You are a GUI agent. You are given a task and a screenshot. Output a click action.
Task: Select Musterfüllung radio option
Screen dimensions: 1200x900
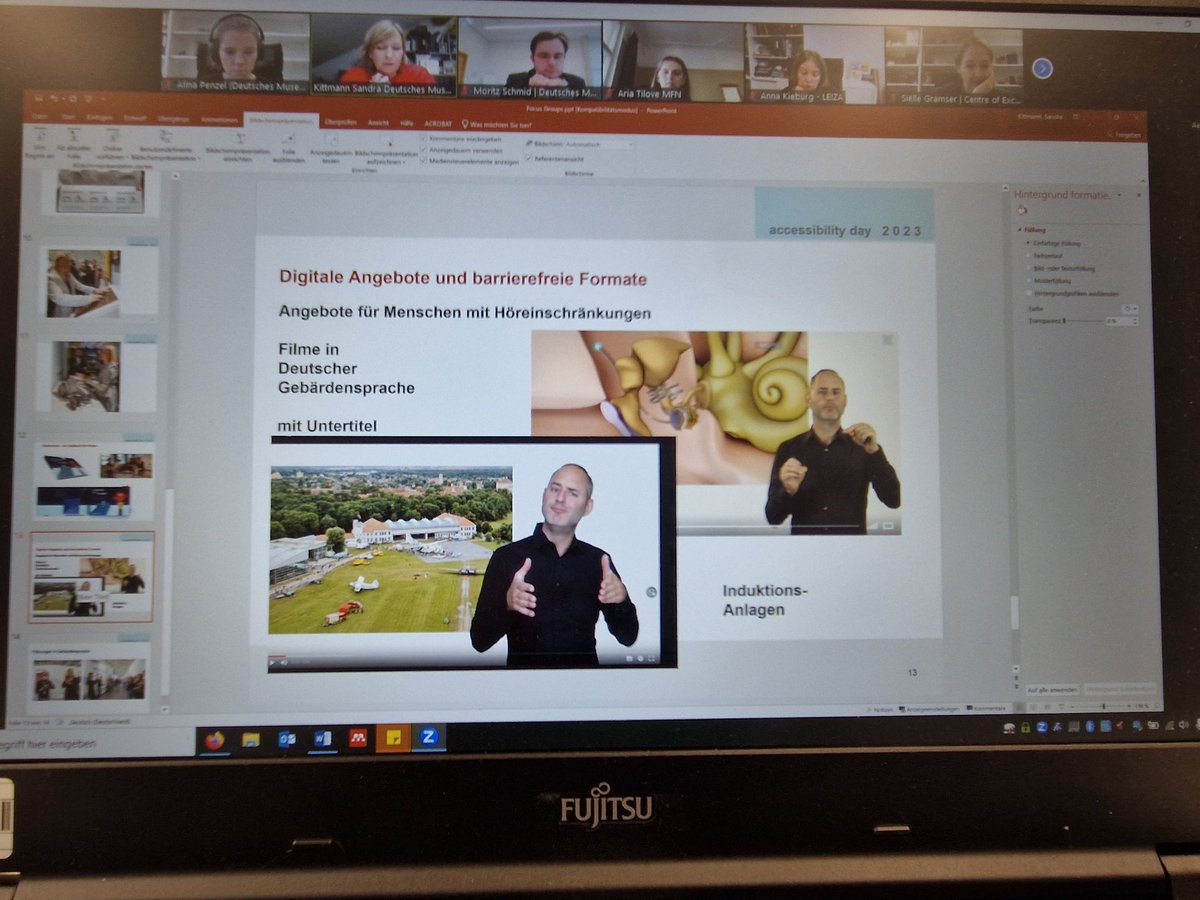coord(1028,280)
